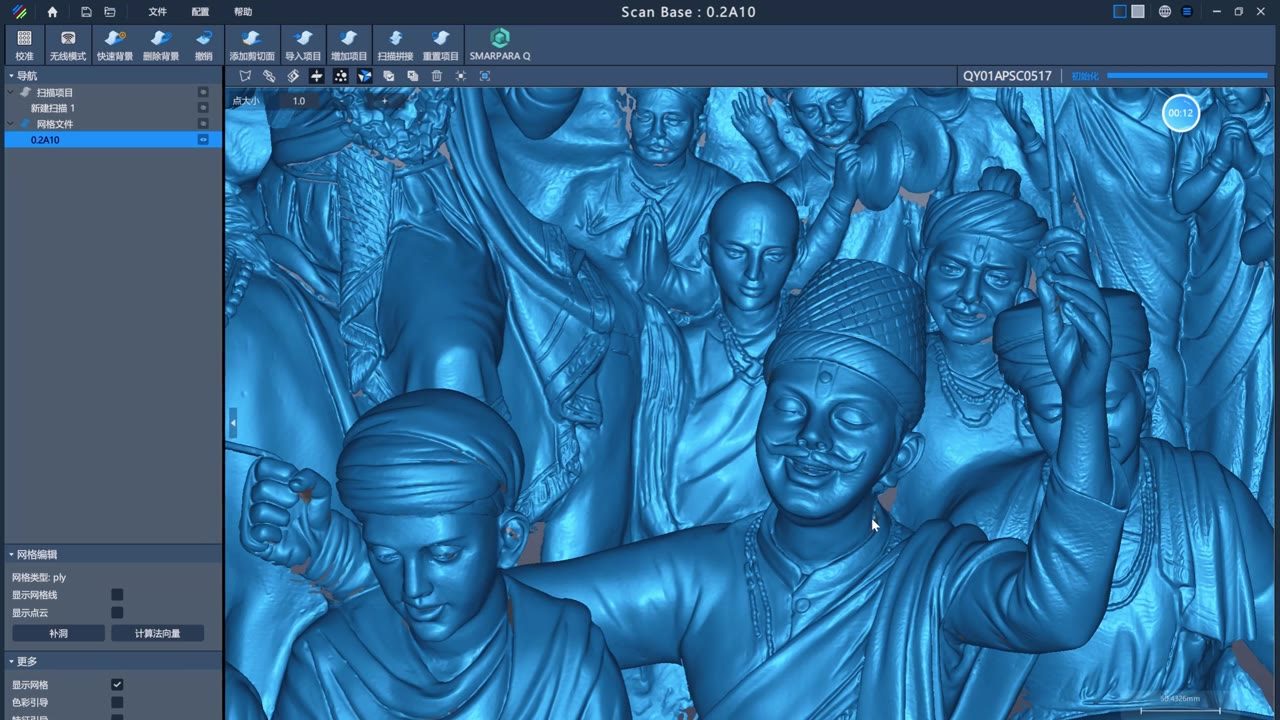
Task: Toggle the 显示网格线 checkbox
Action: (x=117, y=595)
